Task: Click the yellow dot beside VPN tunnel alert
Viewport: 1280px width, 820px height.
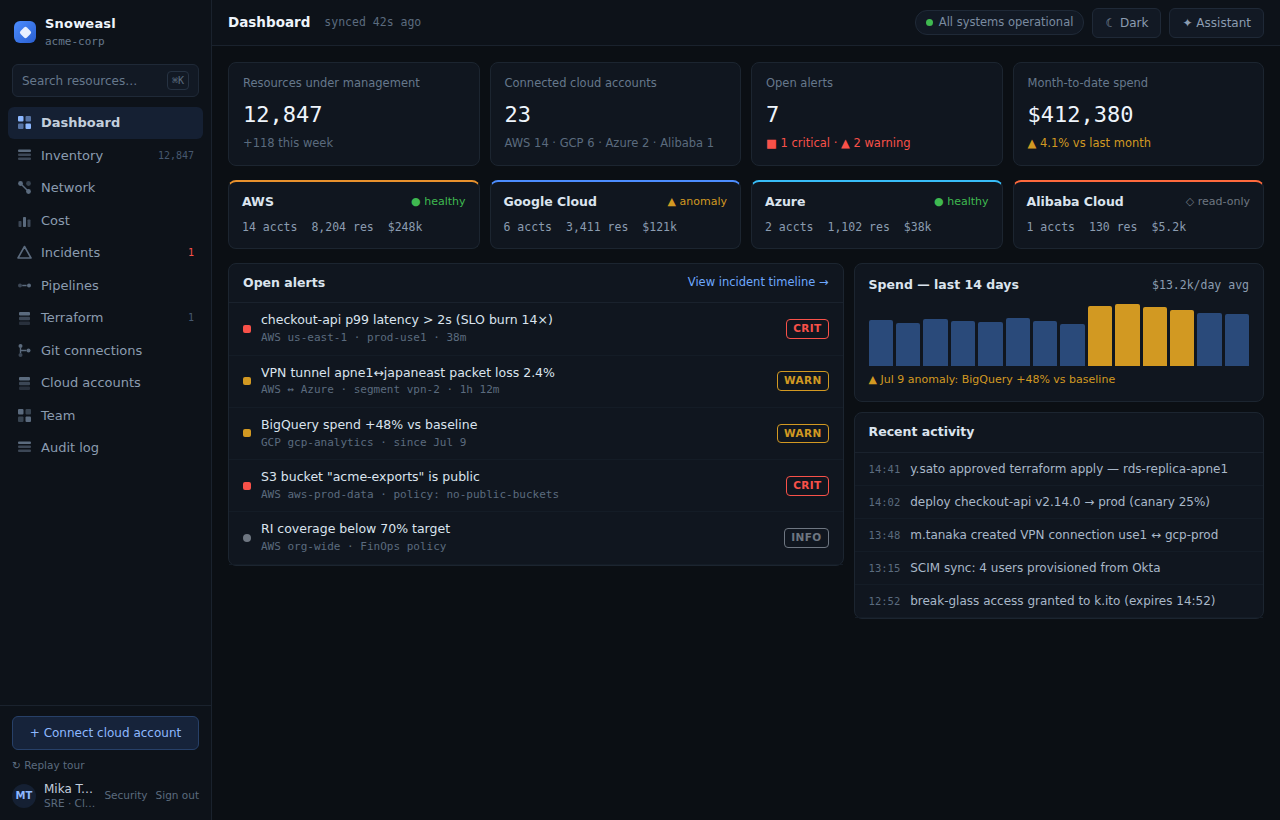Action: 247,381
